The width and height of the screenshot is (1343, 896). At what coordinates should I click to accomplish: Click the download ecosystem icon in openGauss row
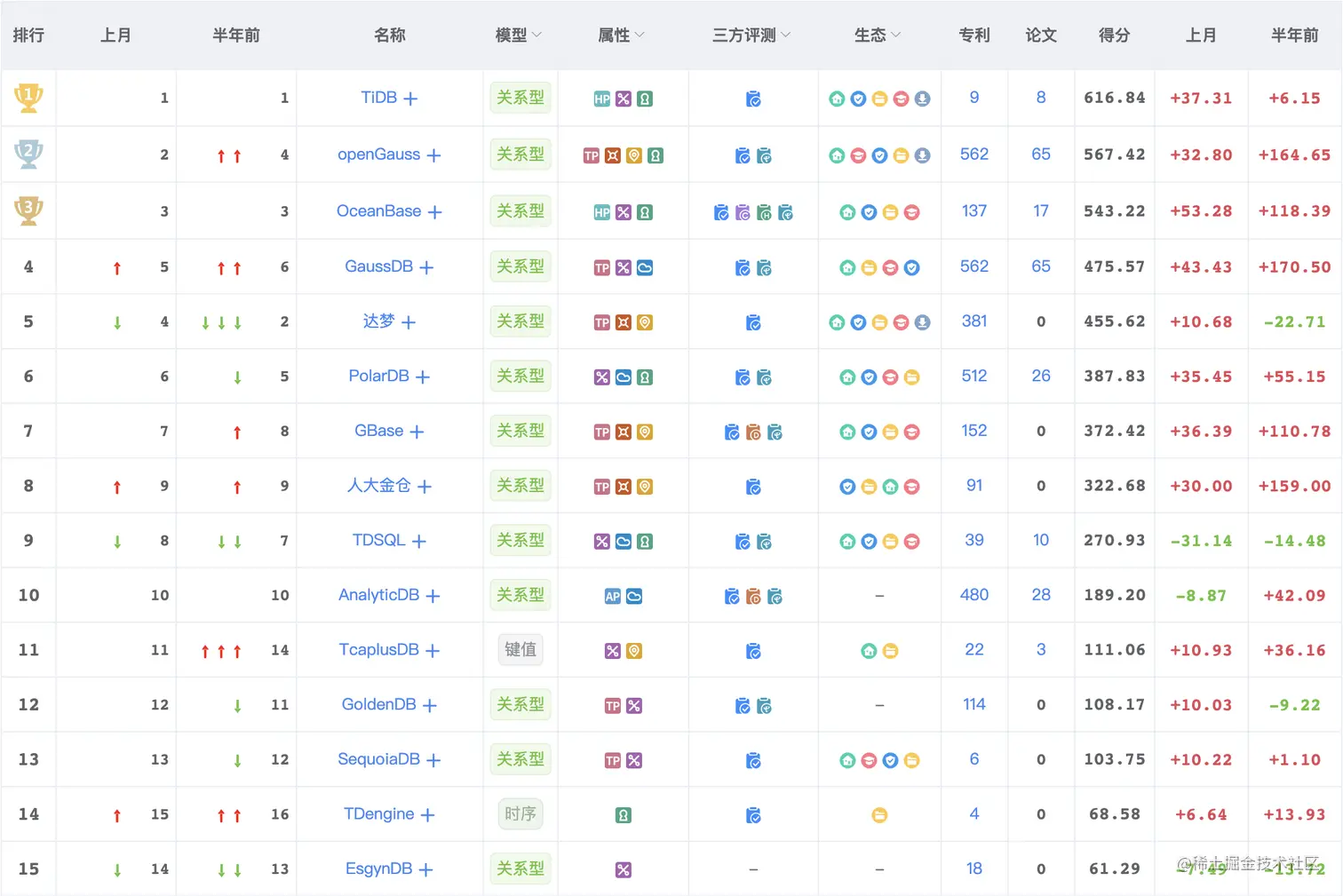click(x=922, y=155)
